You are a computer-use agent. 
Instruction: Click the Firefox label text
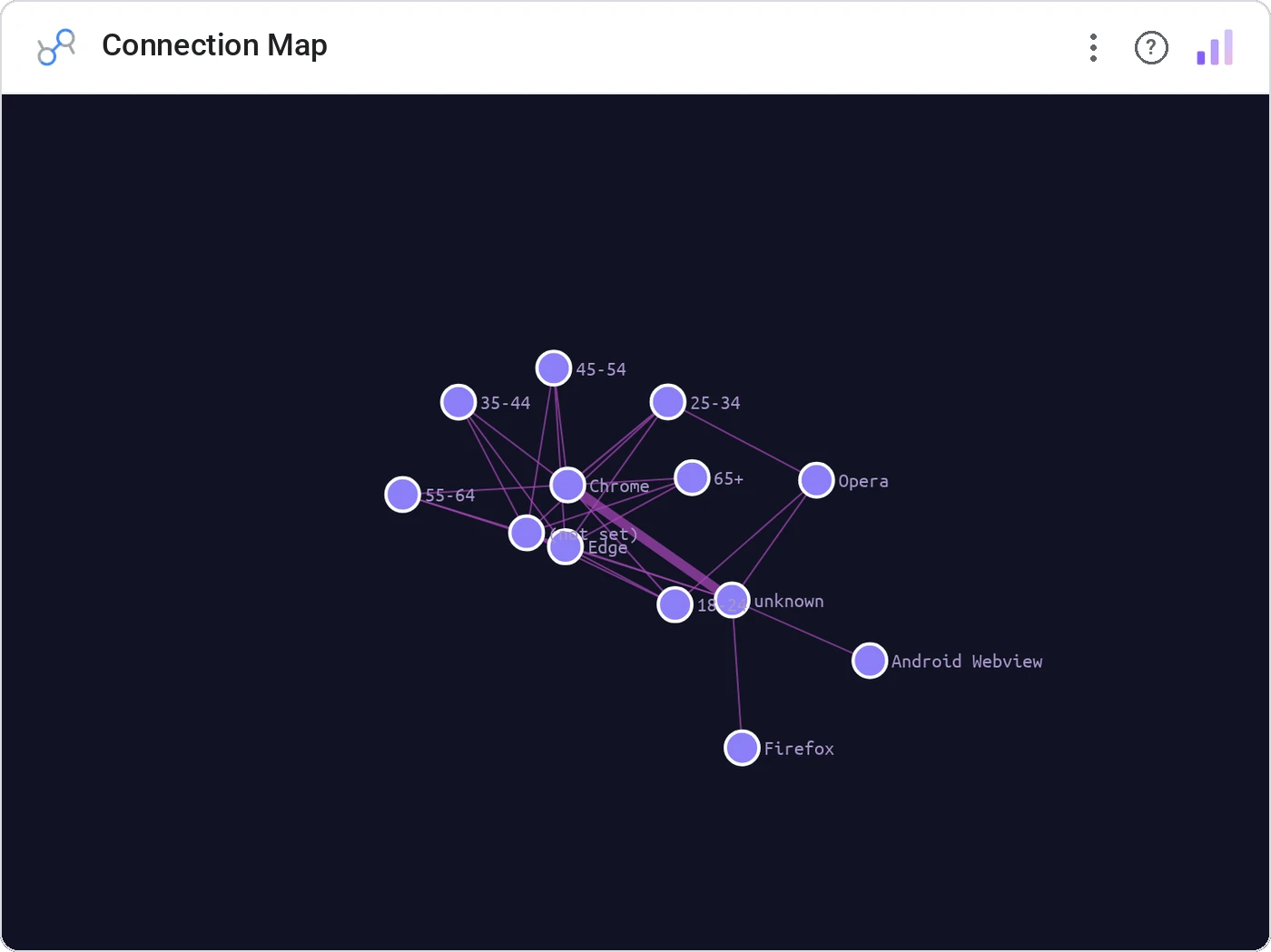[799, 749]
